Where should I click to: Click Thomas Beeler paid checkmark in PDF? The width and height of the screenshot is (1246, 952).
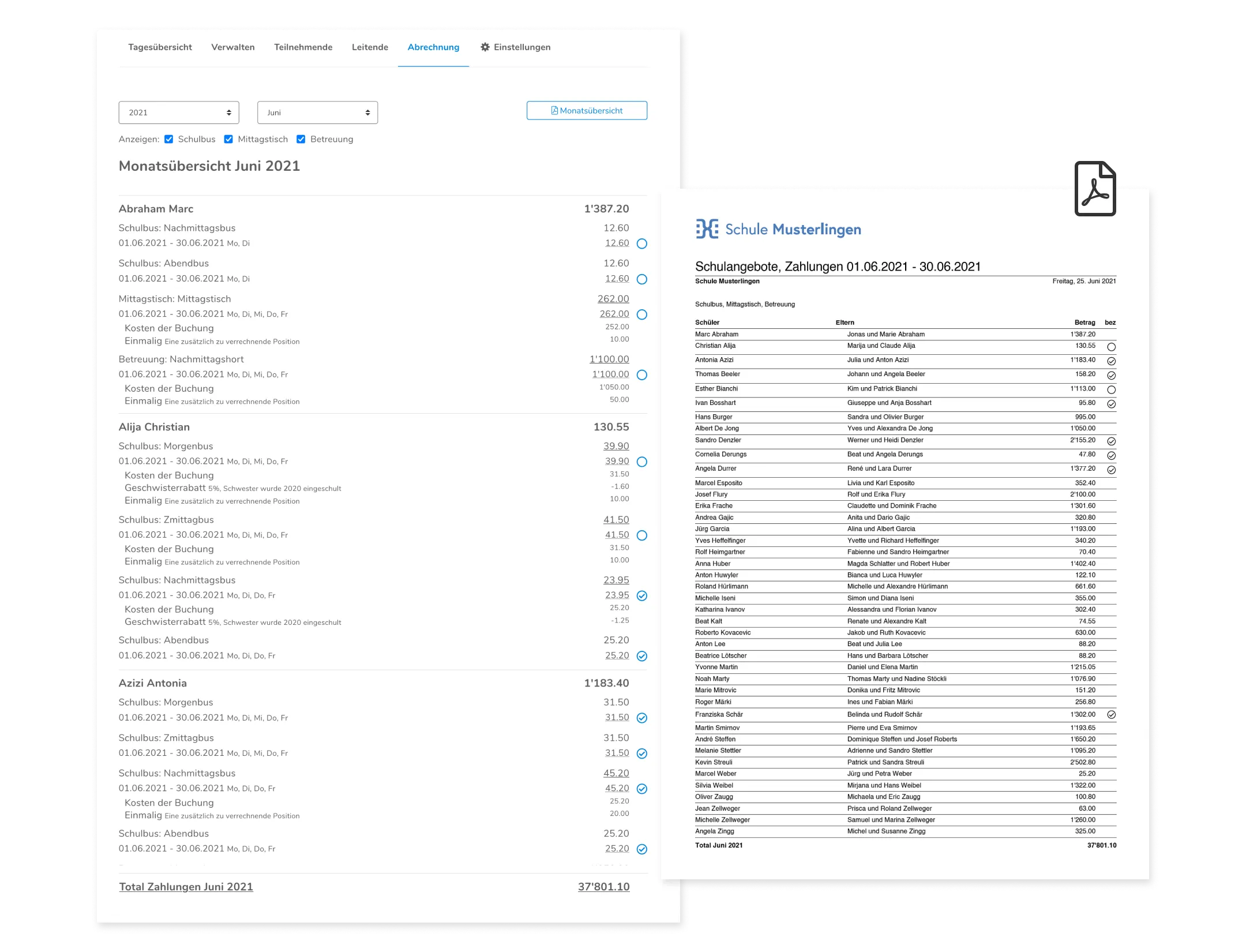1111,376
